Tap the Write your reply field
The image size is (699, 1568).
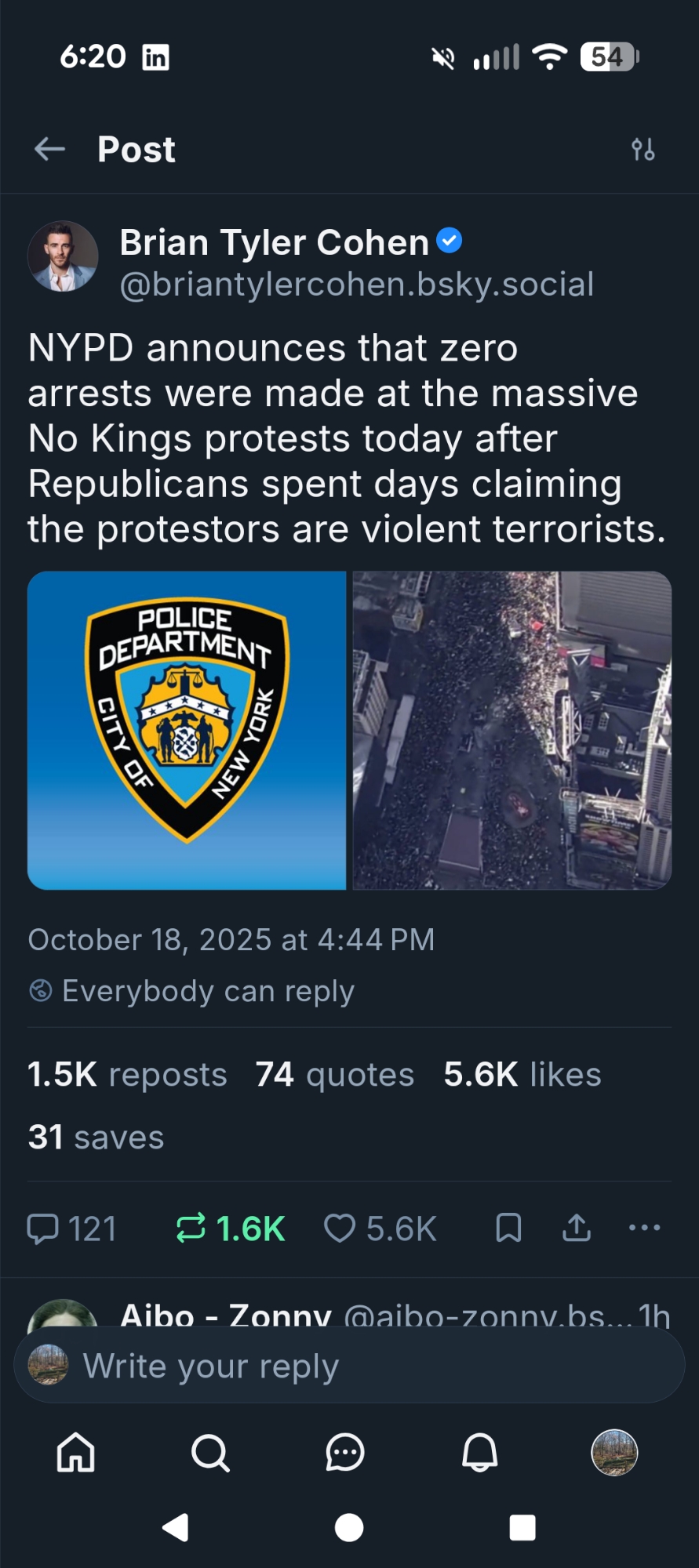349,1367
